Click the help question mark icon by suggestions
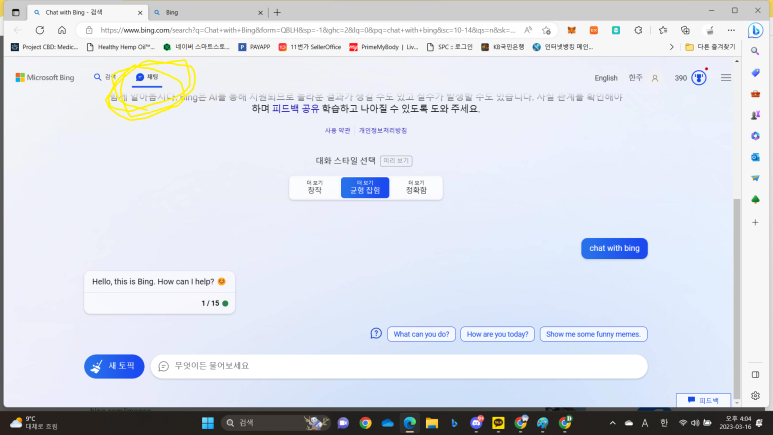 tap(376, 333)
